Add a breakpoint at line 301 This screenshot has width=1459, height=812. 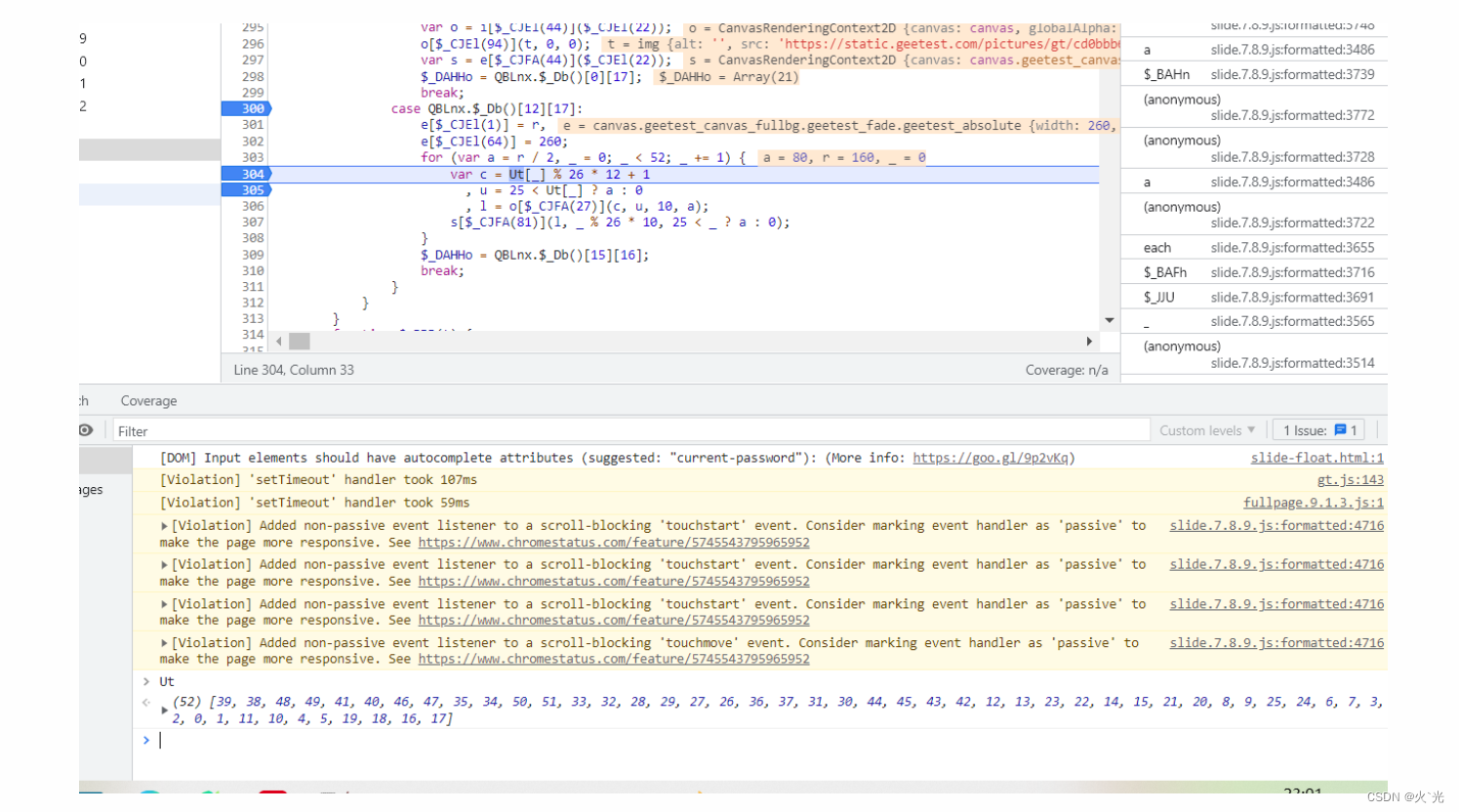pos(253,125)
